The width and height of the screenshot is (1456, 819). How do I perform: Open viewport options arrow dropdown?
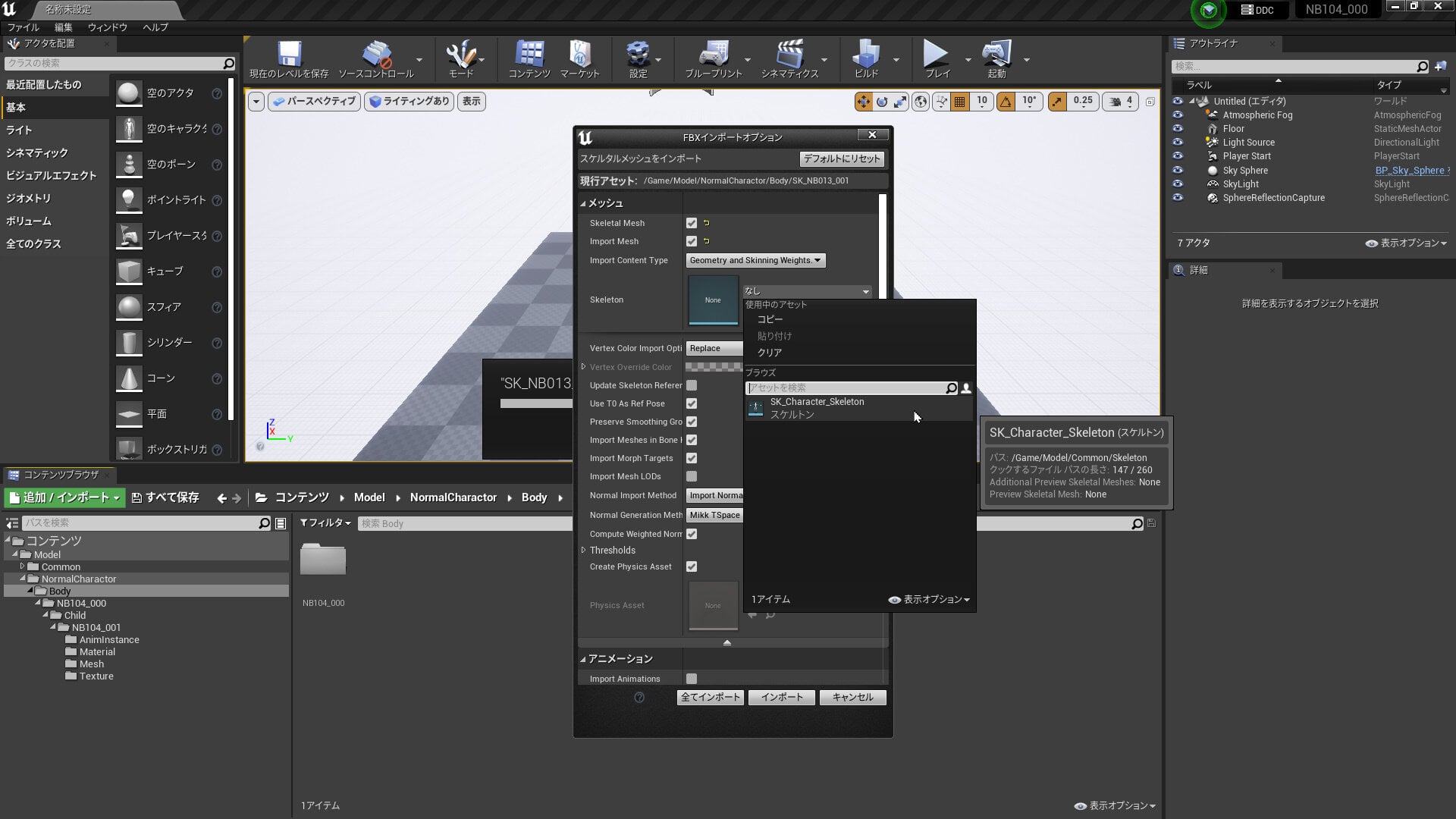point(256,102)
